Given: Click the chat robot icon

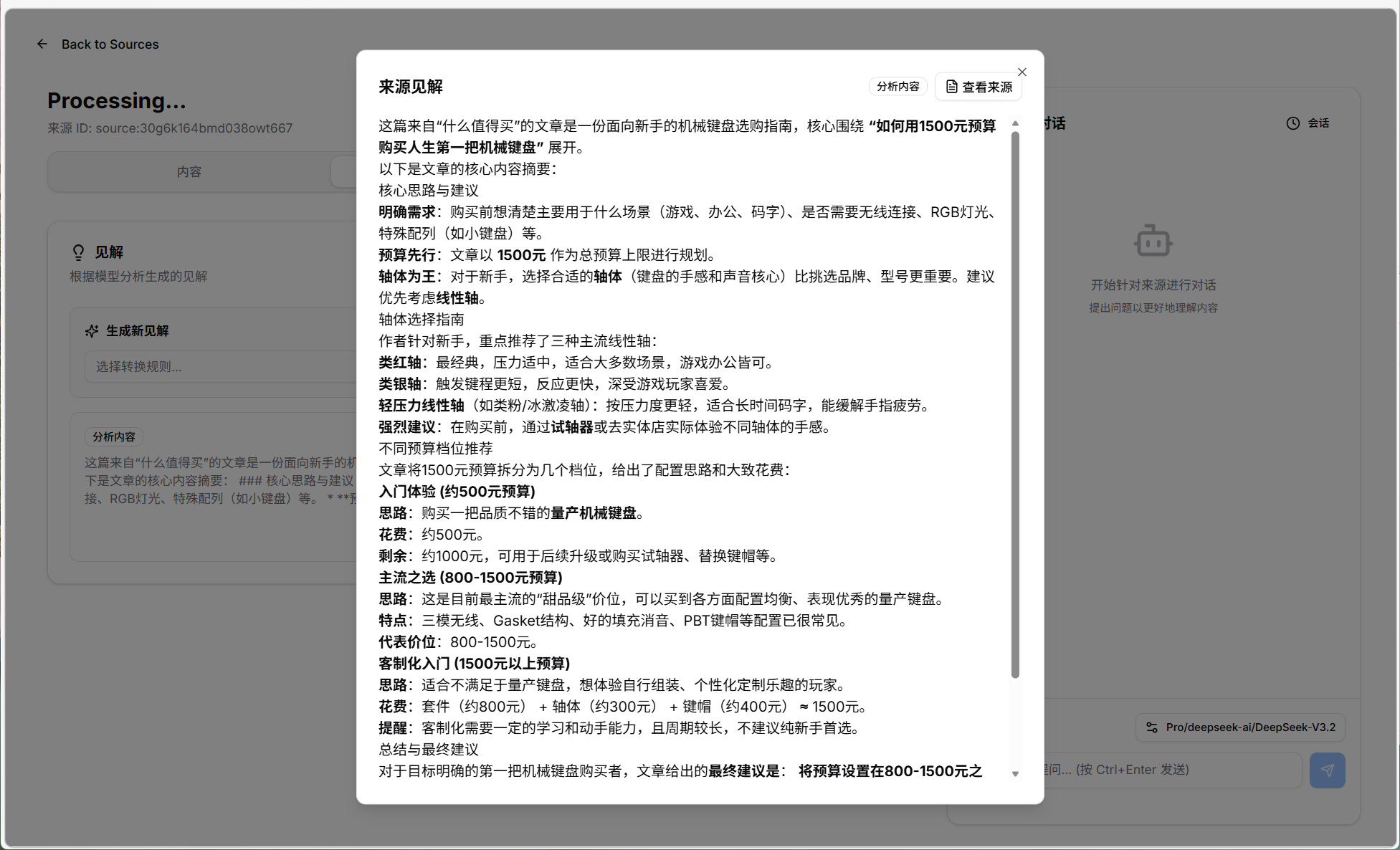Looking at the screenshot, I should tap(1153, 242).
